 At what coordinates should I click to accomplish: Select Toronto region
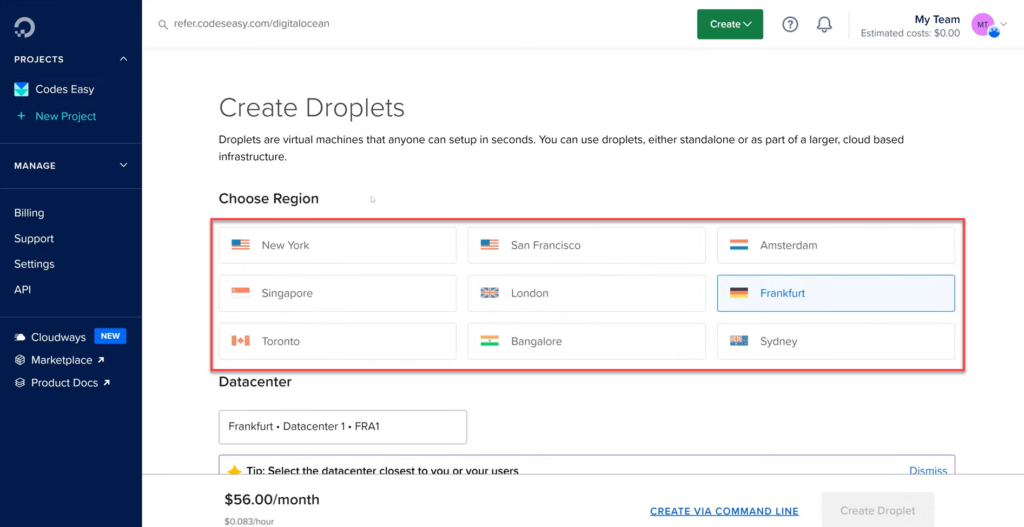(x=338, y=341)
